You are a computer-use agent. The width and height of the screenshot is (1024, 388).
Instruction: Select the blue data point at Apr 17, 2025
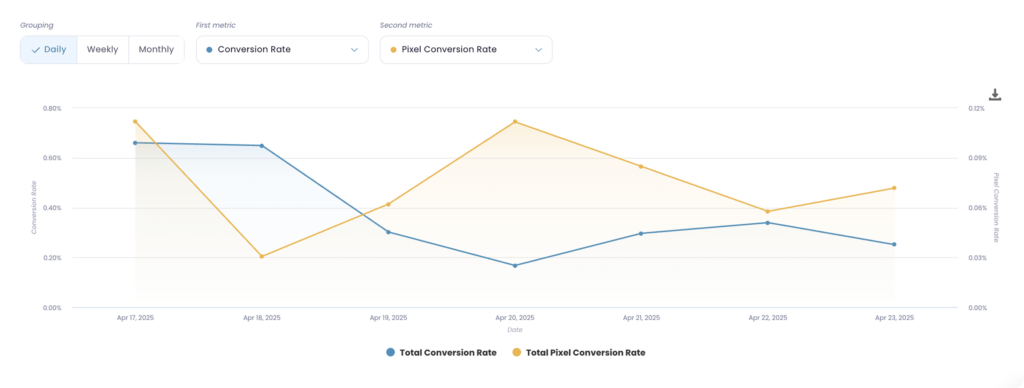[135, 142]
